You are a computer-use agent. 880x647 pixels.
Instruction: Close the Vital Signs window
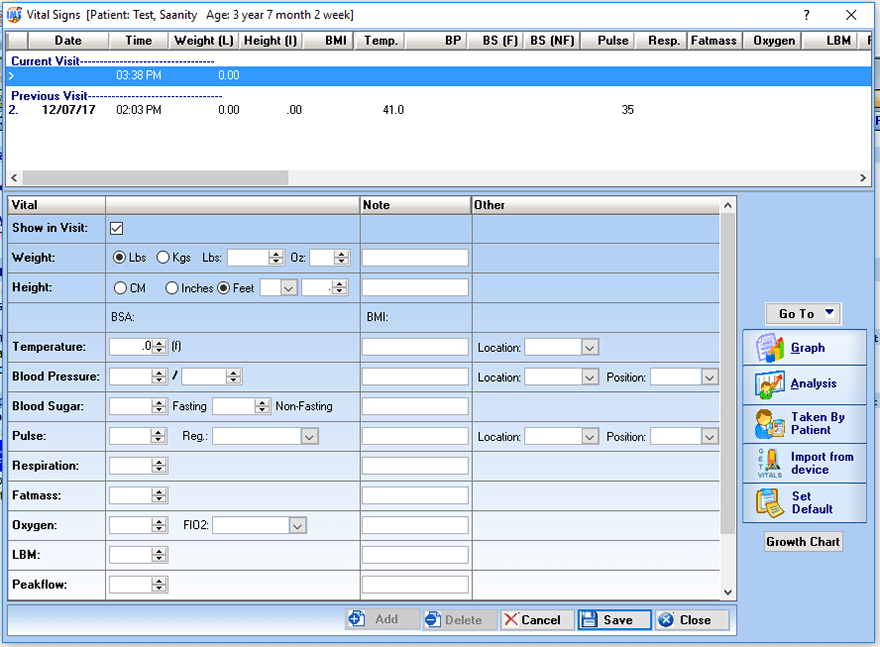691,618
